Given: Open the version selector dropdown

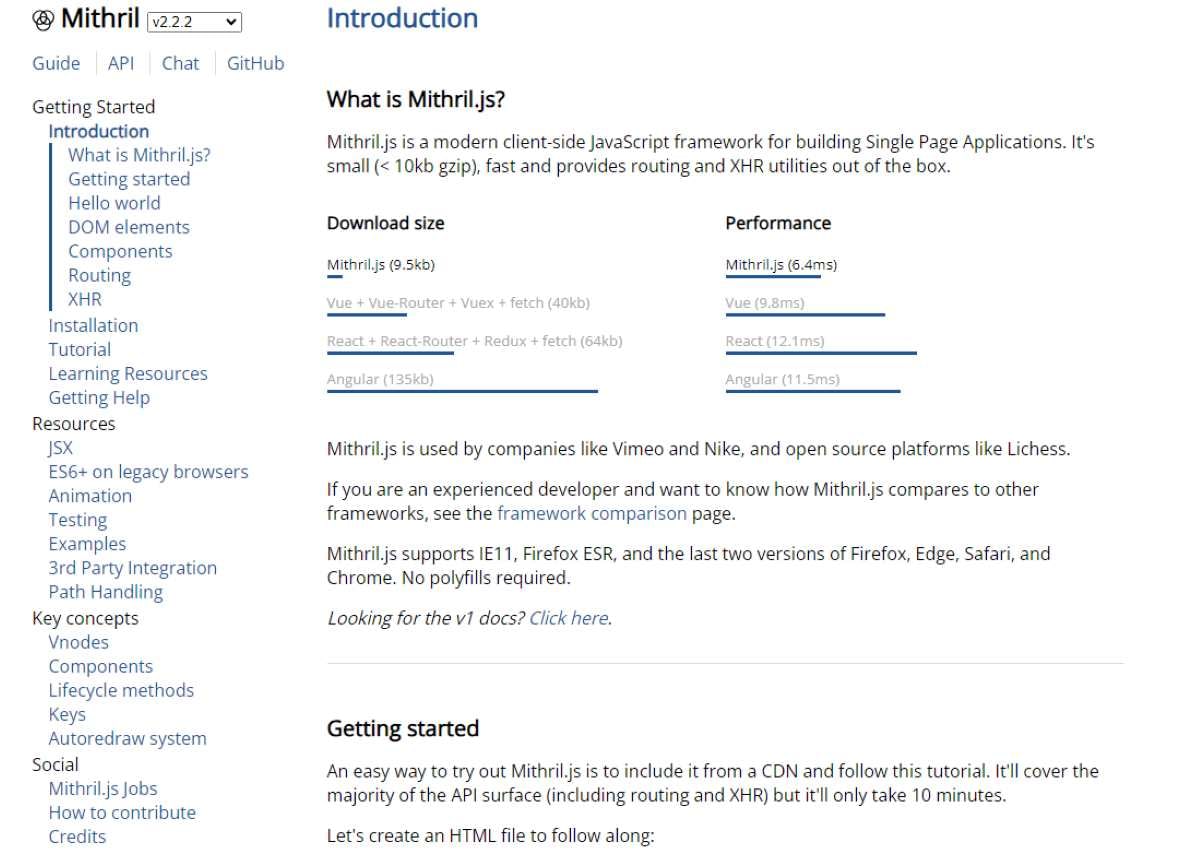Looking at the screenshot, I should coord(195,22).
